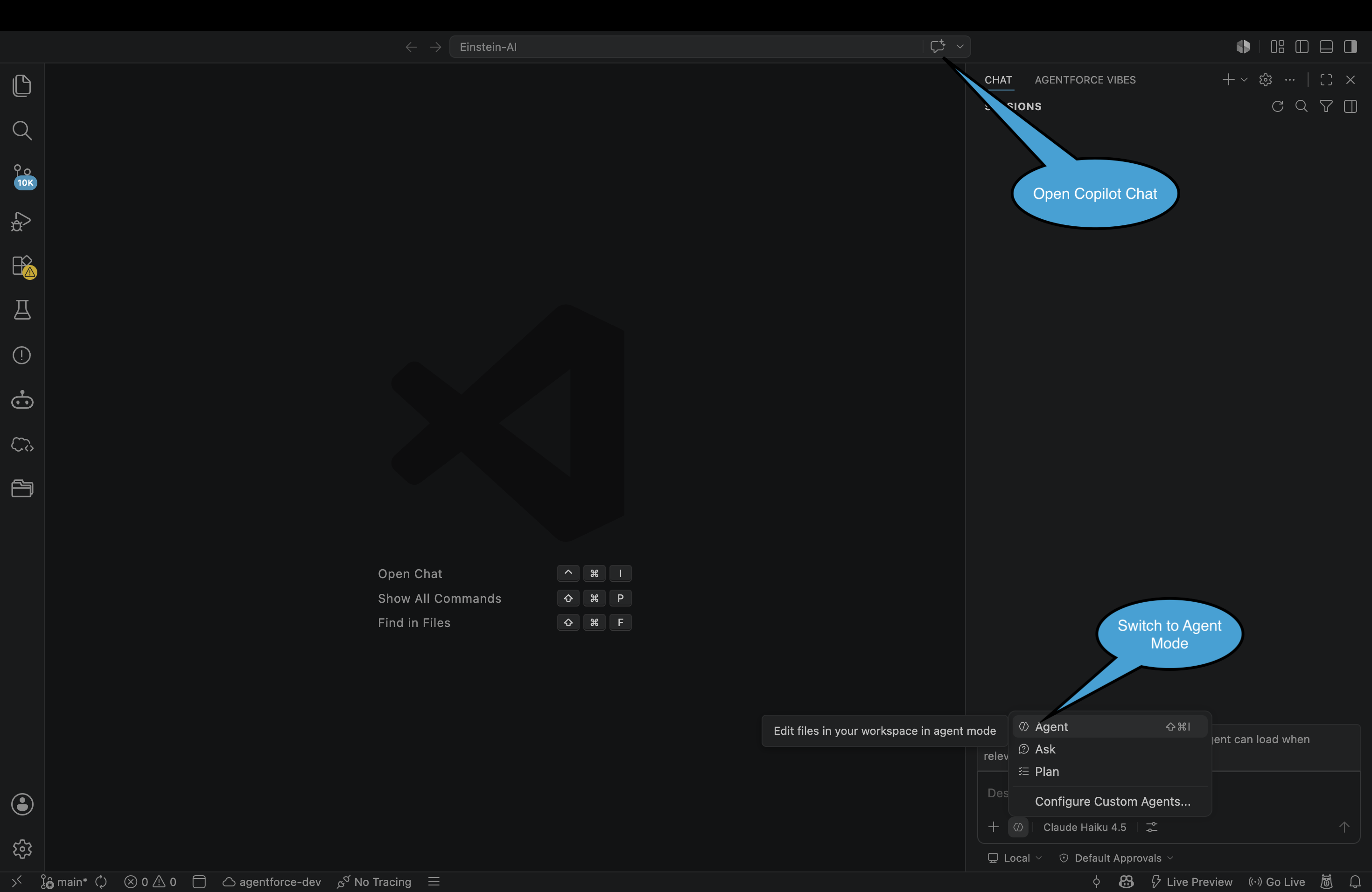Open agent mode picker button in chat input
The height and width of the screenshot is (892, 1372).
[x=1019, y=827]
